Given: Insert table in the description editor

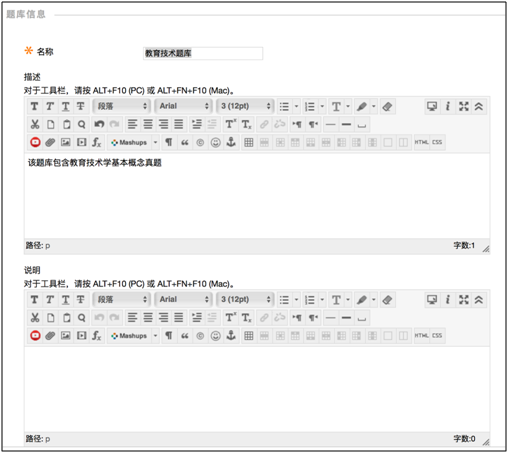Looking at the screenshot, I should [x=249, y=143].
